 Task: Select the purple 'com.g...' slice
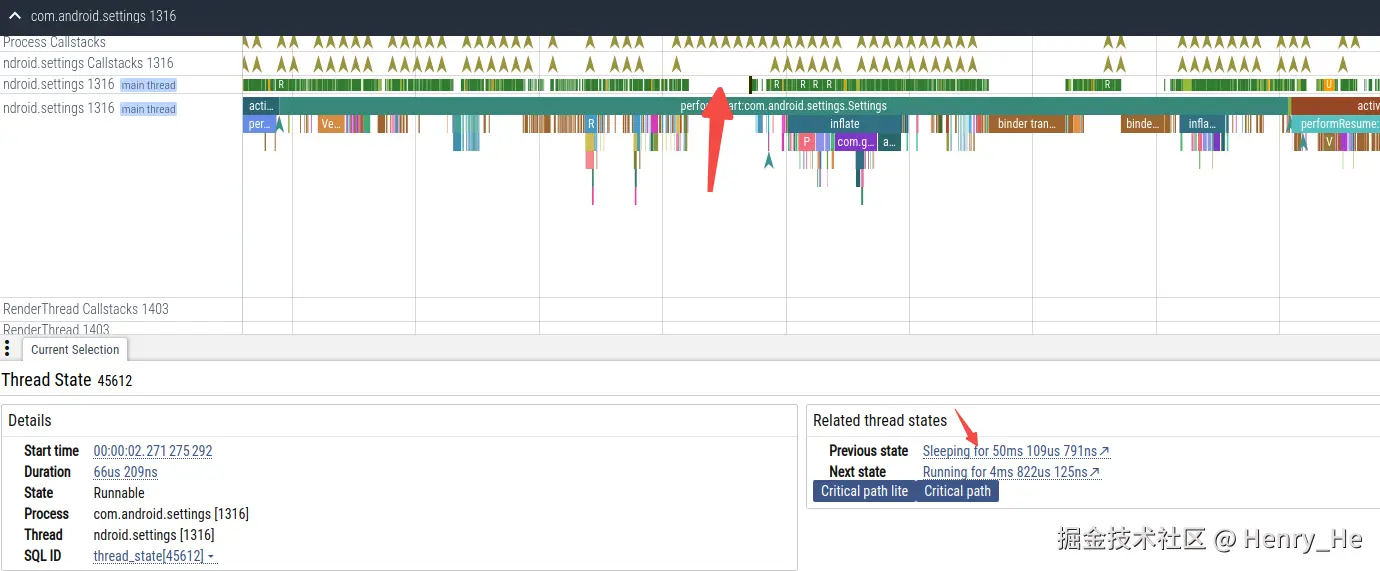point(855,142)
